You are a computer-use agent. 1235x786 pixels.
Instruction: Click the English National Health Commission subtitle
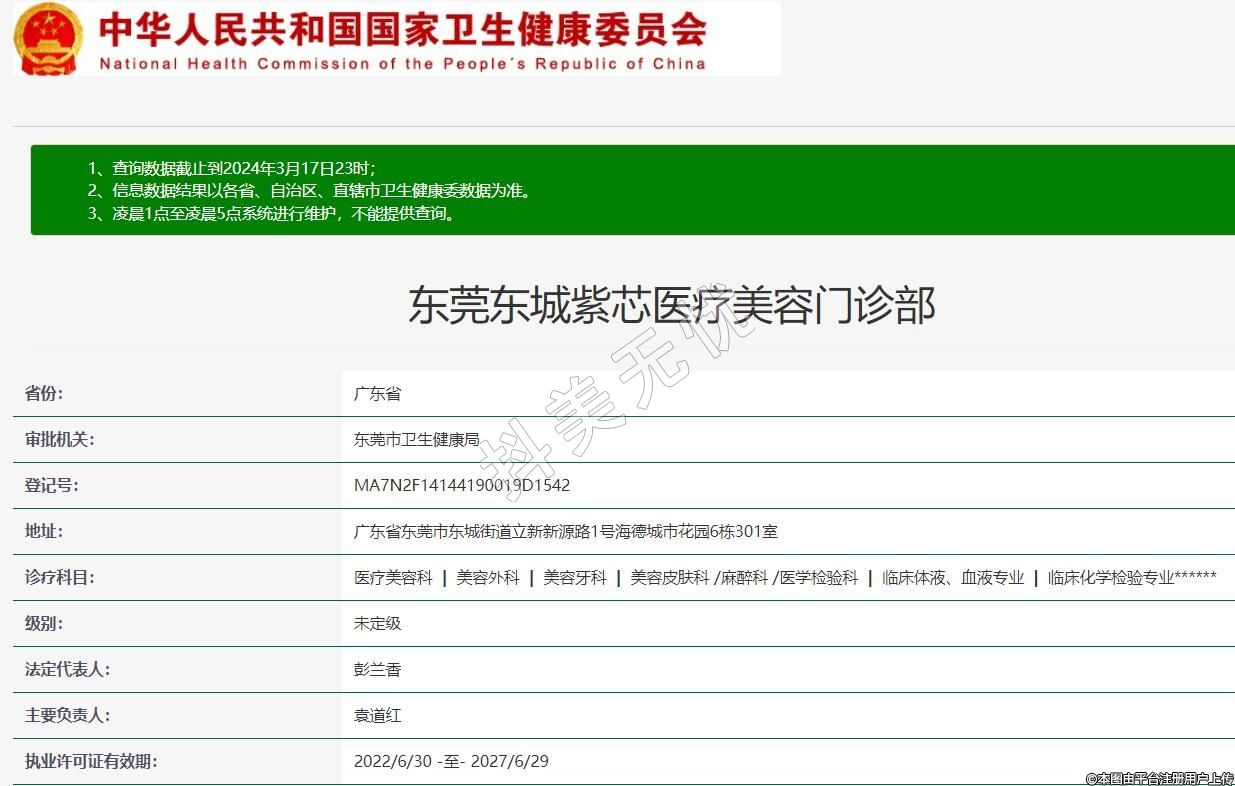click(x=402, y=64)
